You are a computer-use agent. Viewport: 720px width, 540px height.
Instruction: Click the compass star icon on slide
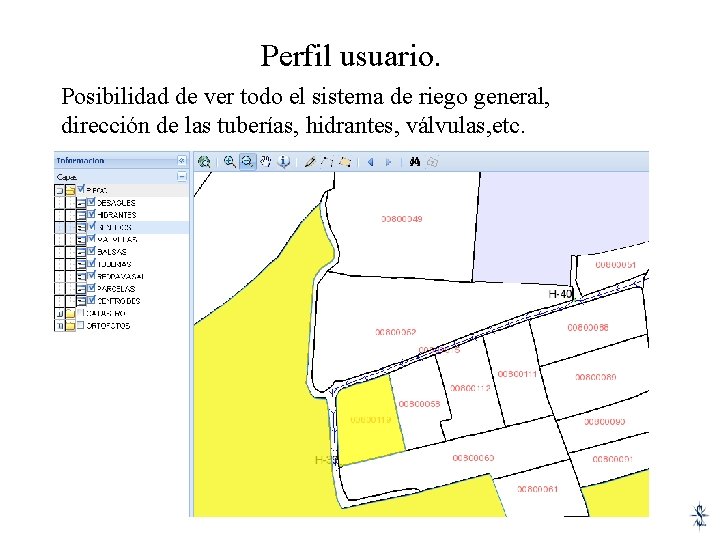tap(699, 516)
